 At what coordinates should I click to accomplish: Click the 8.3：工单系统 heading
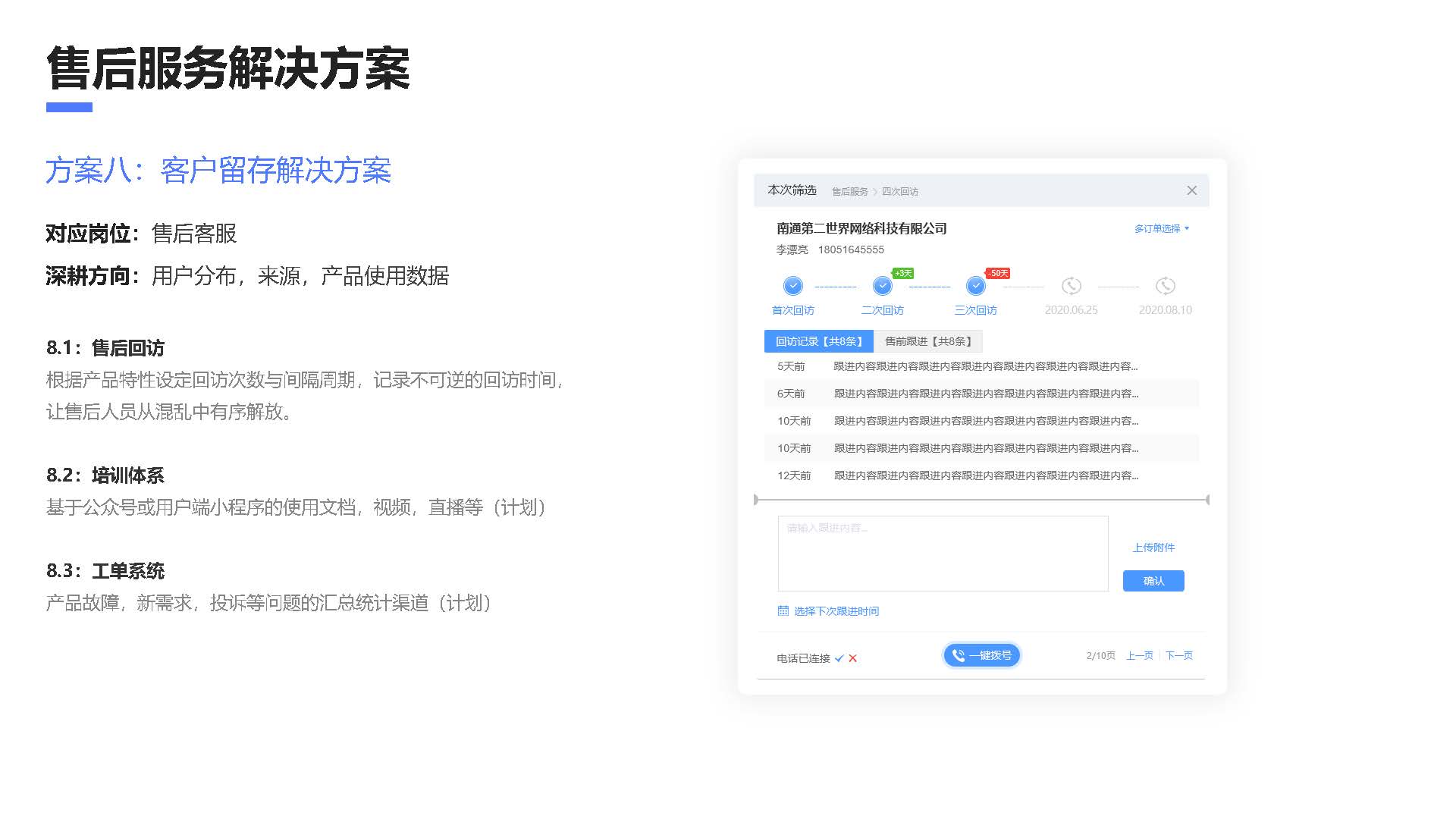(105, 571)
